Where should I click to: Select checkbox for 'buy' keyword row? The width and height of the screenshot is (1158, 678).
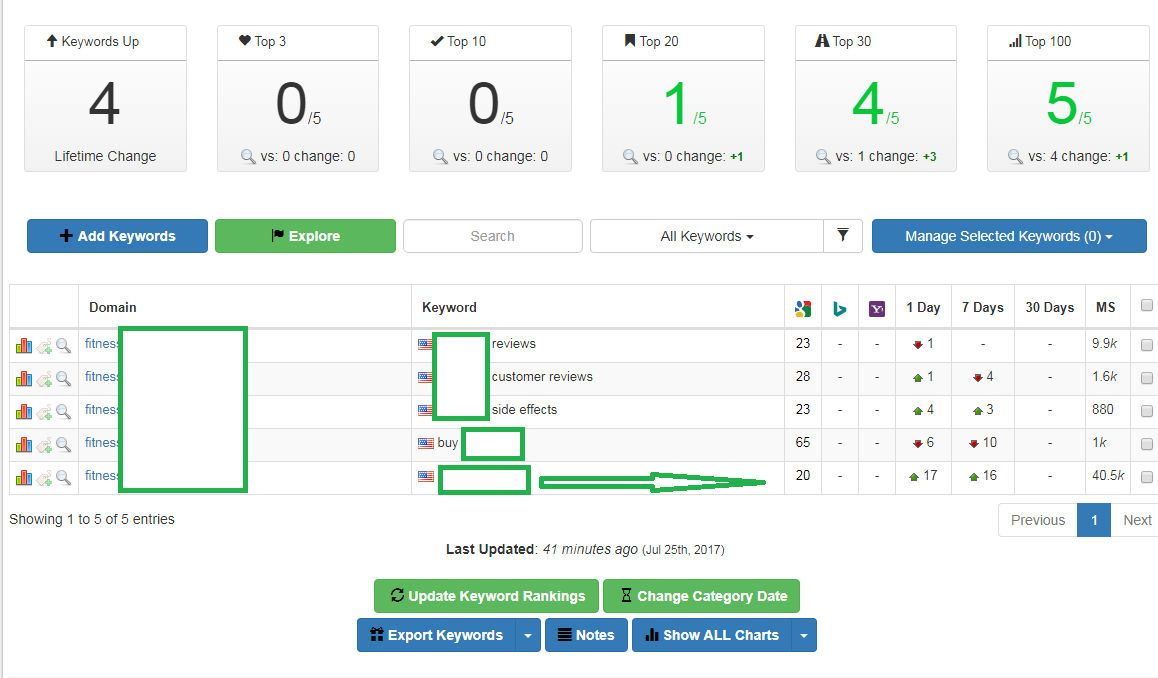[x=1146, y=444]
